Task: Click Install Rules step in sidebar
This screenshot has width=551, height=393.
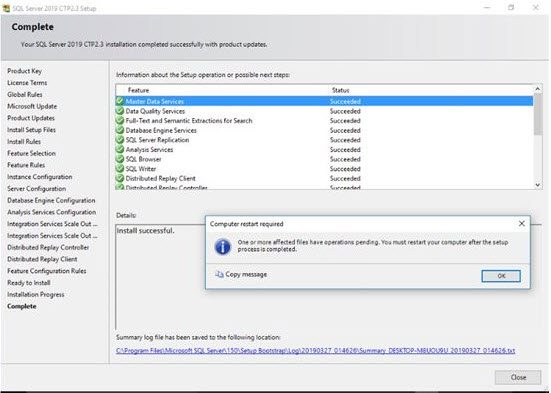Action: click(x=24, y=141)
